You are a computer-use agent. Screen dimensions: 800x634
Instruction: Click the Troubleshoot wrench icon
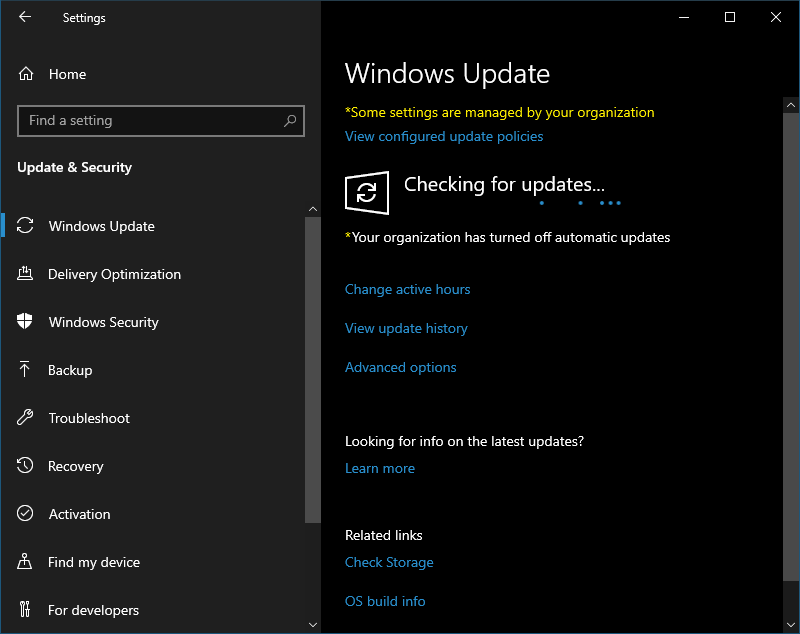[24, 417]
